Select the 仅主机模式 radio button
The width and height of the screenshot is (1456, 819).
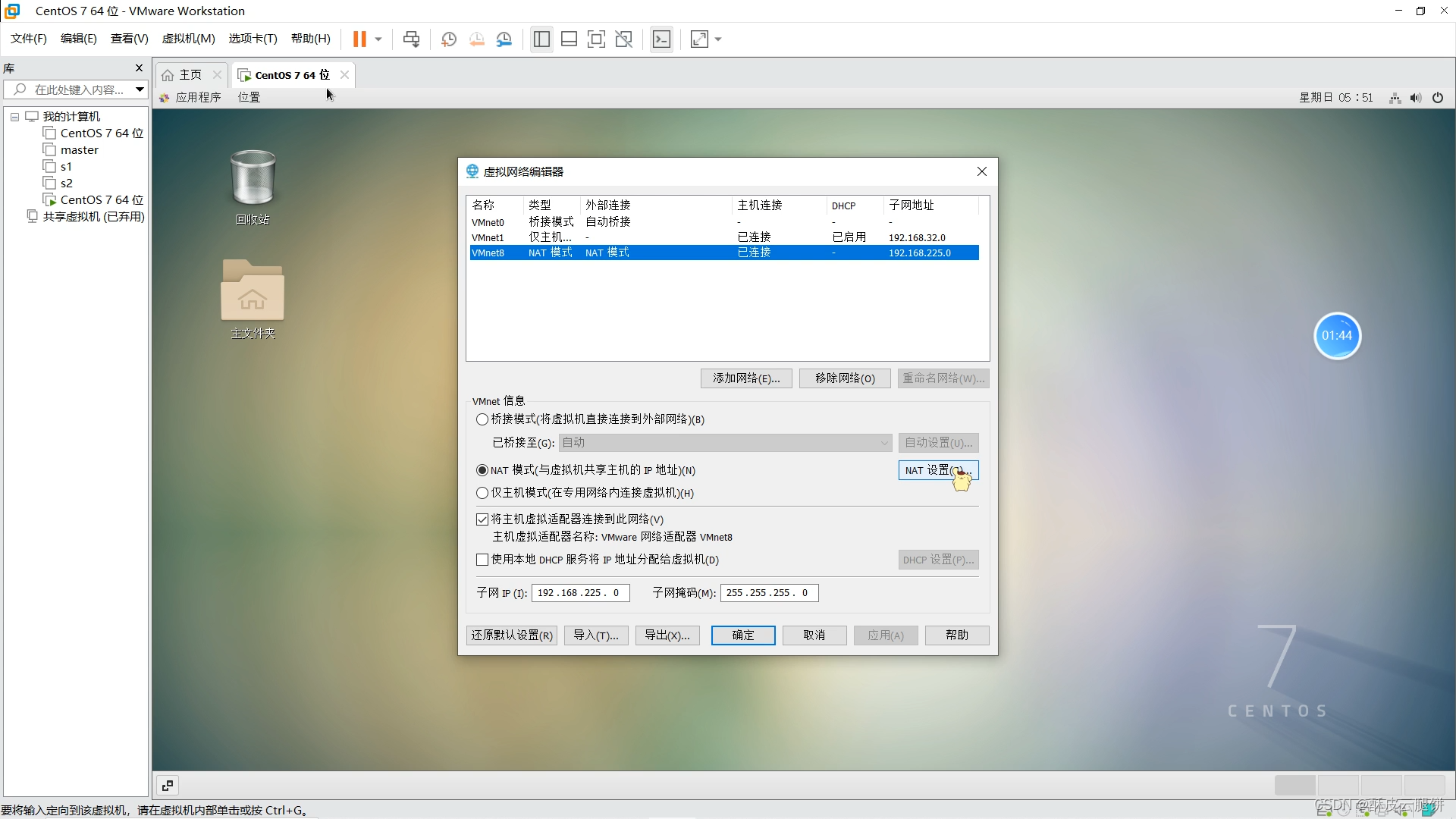482,493
